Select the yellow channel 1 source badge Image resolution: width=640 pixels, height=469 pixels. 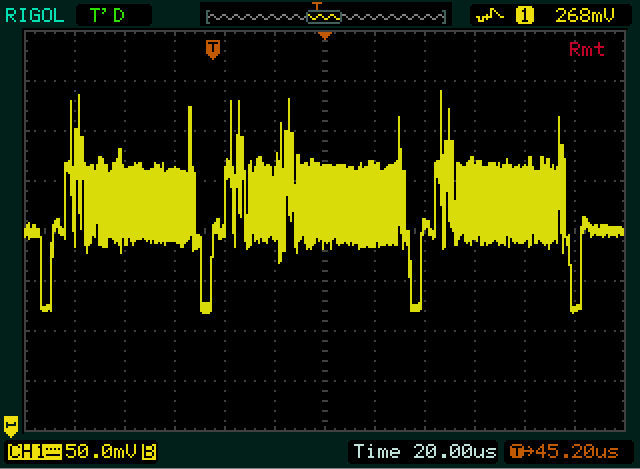click(524, 15)
